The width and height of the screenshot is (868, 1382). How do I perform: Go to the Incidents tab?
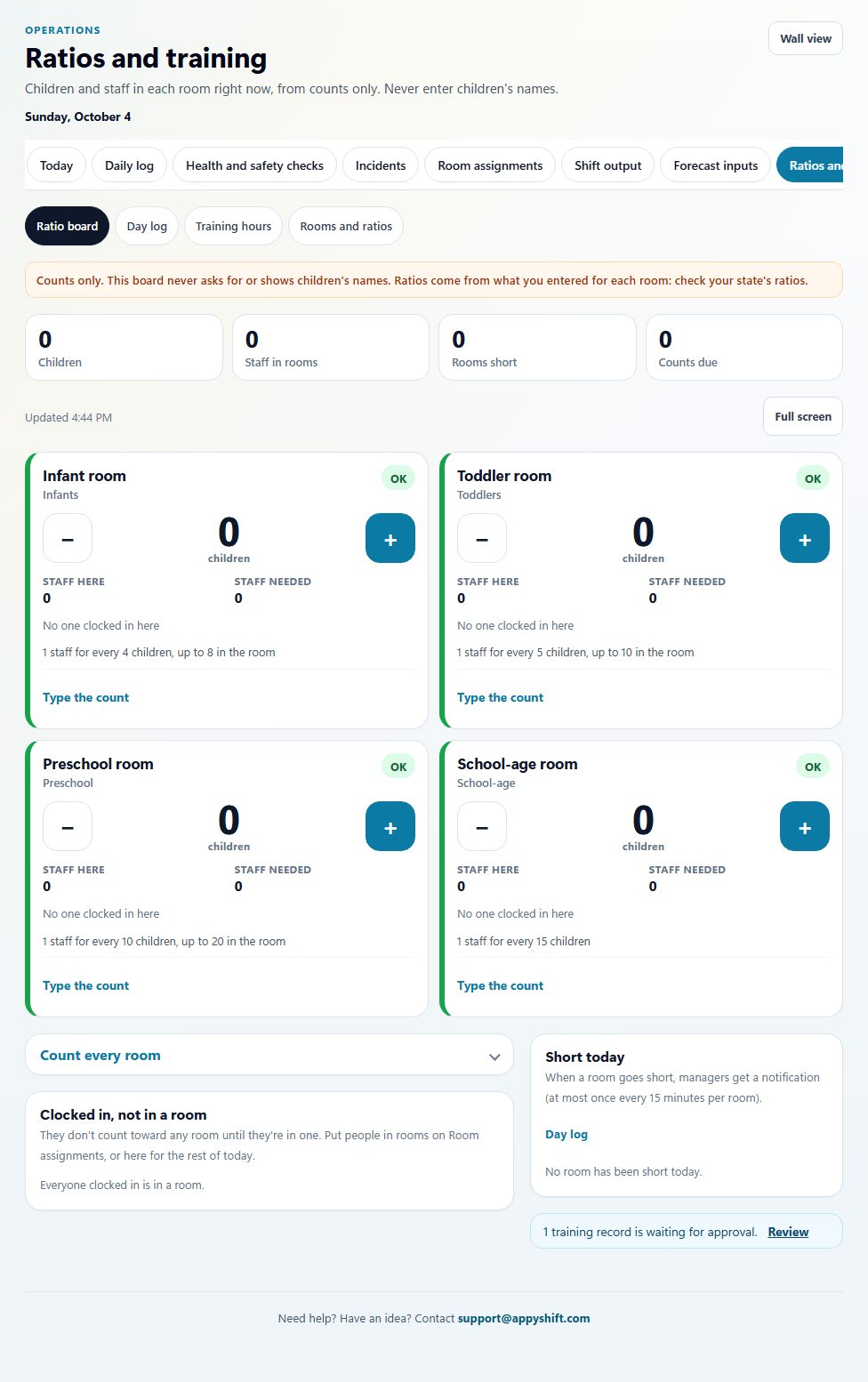[x=381, y=165]
